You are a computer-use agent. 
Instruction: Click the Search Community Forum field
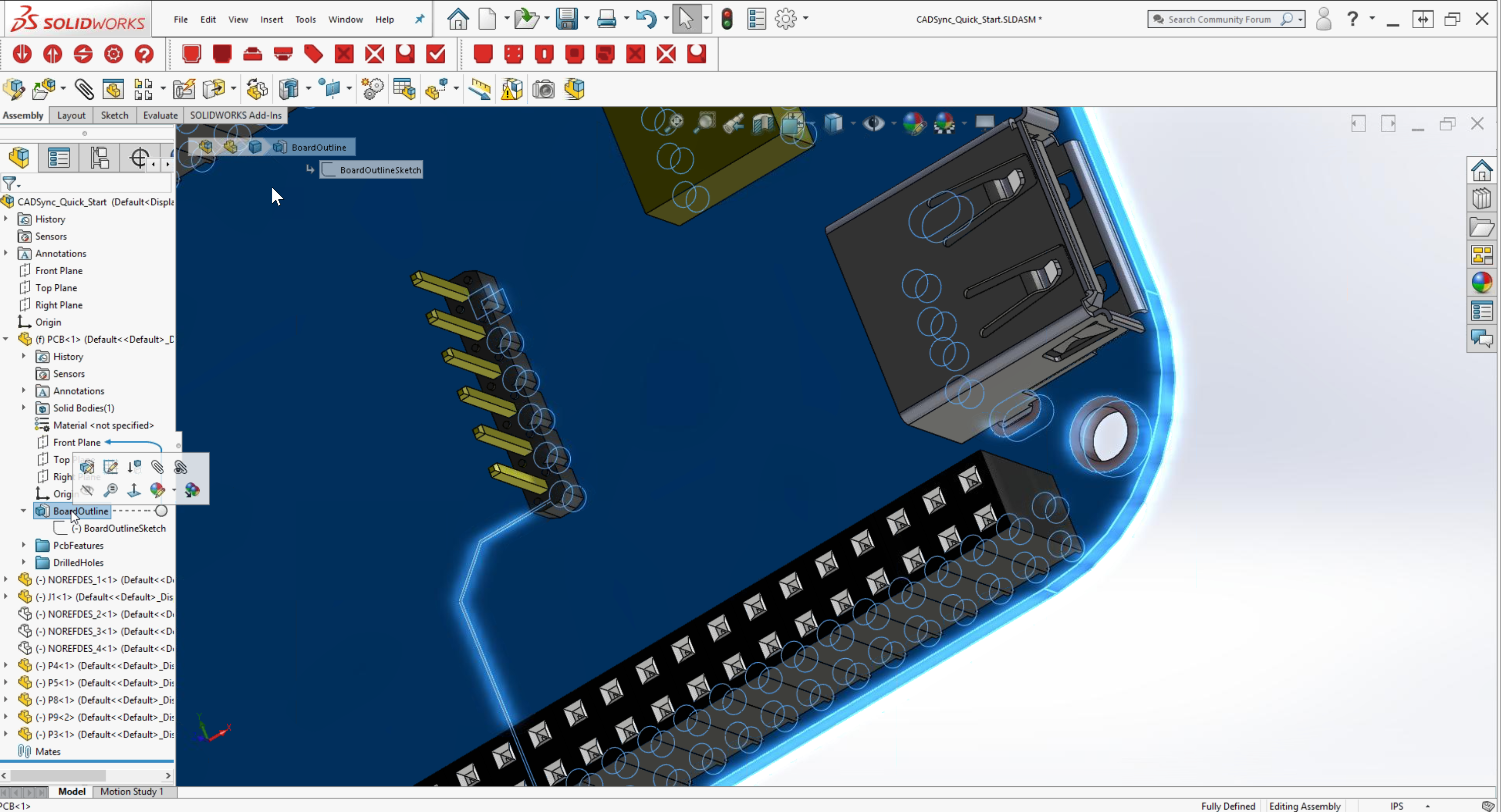point(1226,19)
